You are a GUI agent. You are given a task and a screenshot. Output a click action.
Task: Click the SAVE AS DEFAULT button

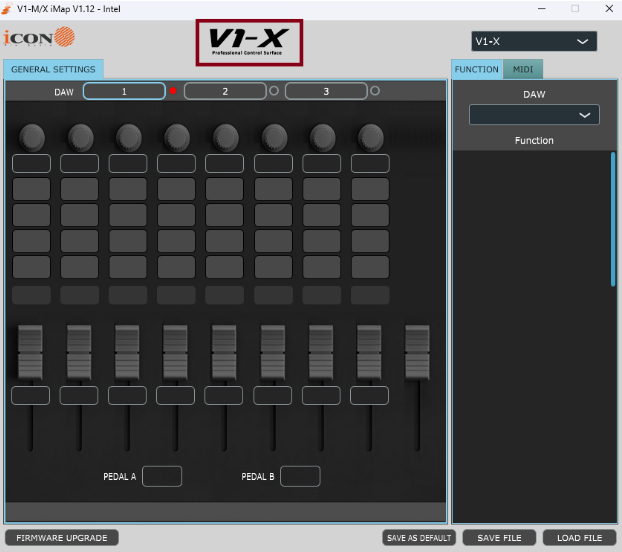[x=419, y=538]
